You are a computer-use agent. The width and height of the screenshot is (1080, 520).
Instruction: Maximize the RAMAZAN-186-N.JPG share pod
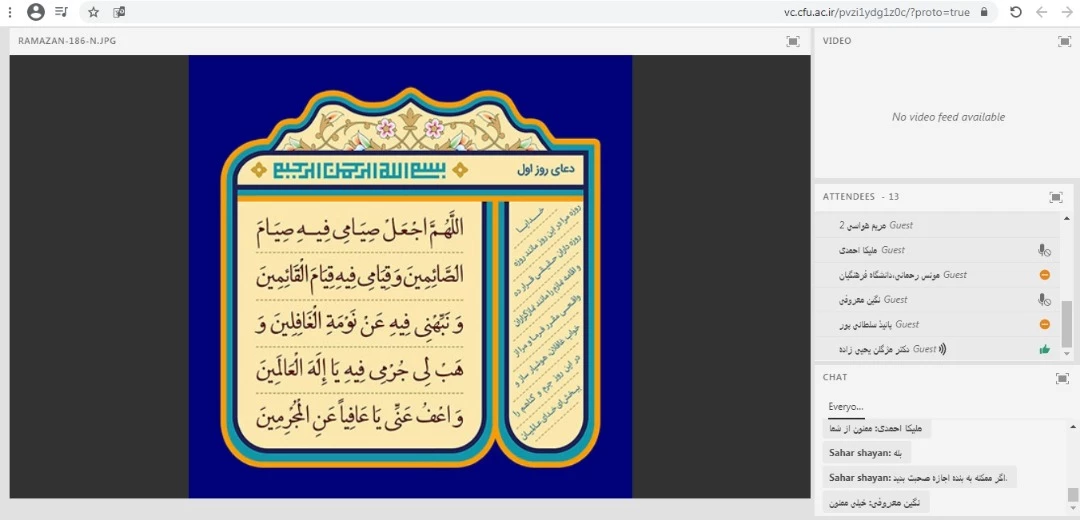(x=793, y=41)
